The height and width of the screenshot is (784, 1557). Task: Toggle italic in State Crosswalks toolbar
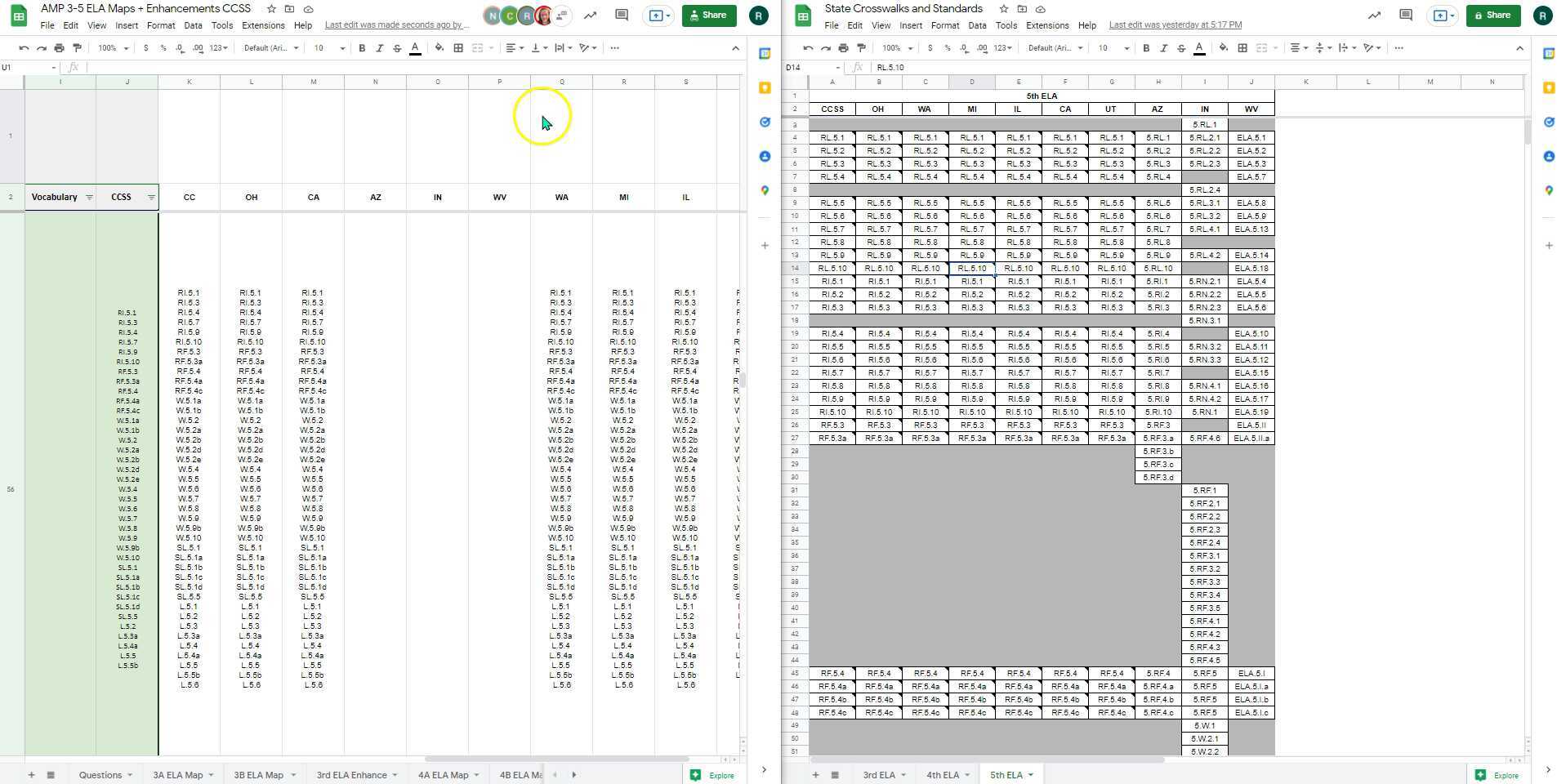click(x=1163, y=48)
